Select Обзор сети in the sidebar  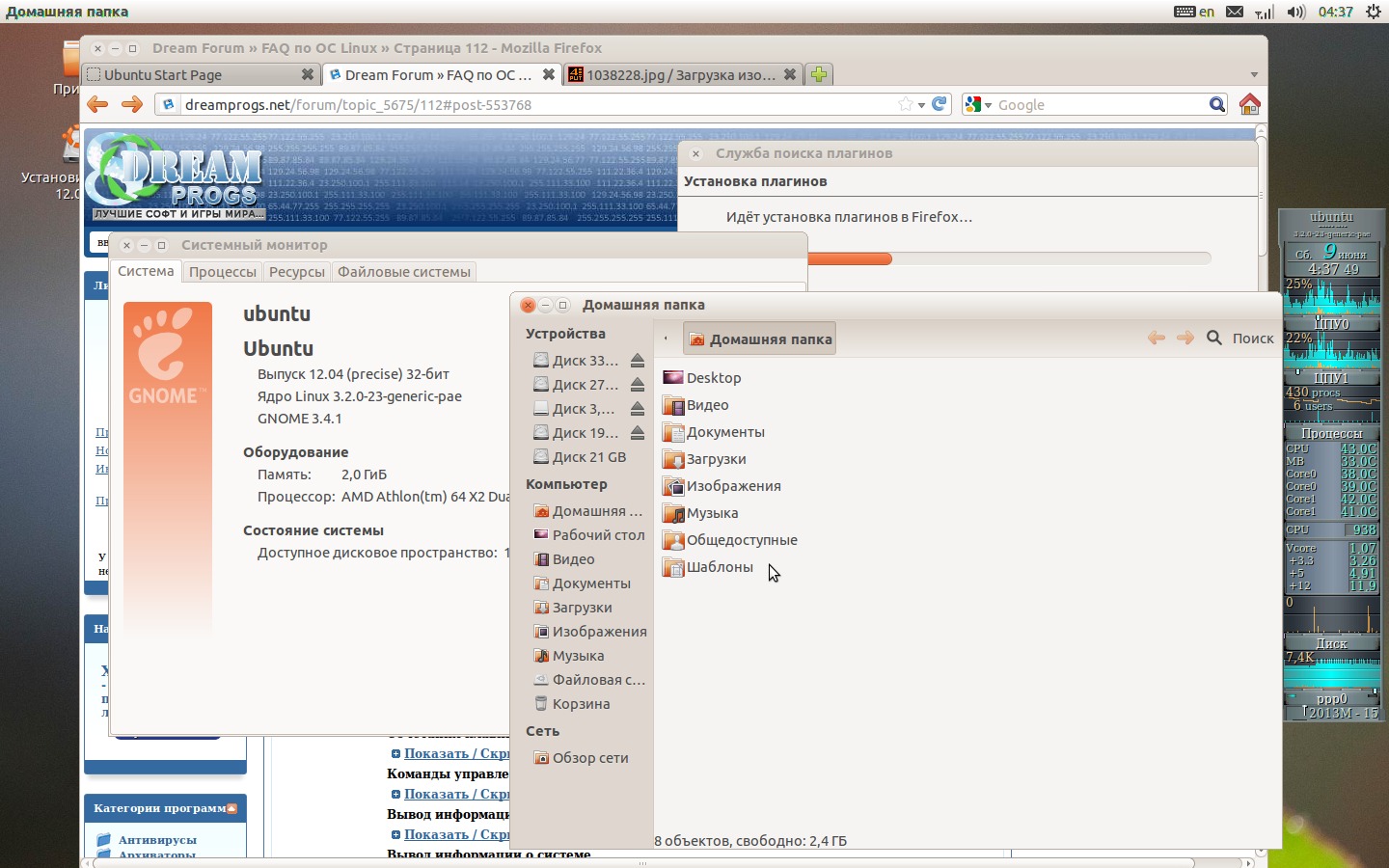pyautogui.click(x=581, y=758)
